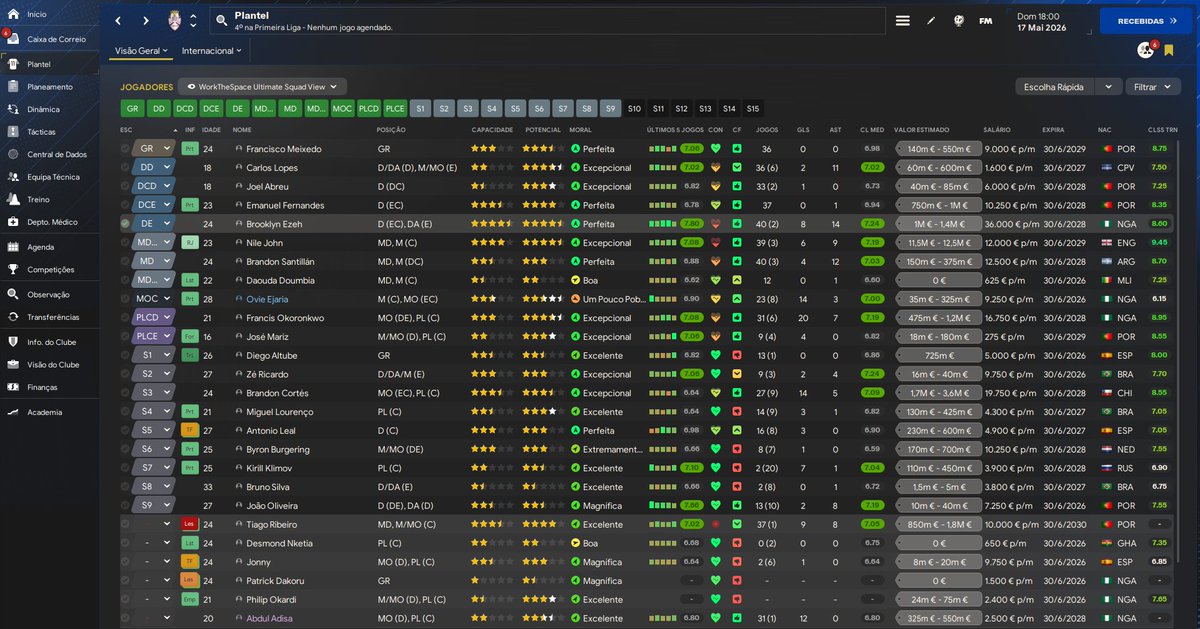
Task: Open the Filtrar dropdown
Action: [1153, 87]
